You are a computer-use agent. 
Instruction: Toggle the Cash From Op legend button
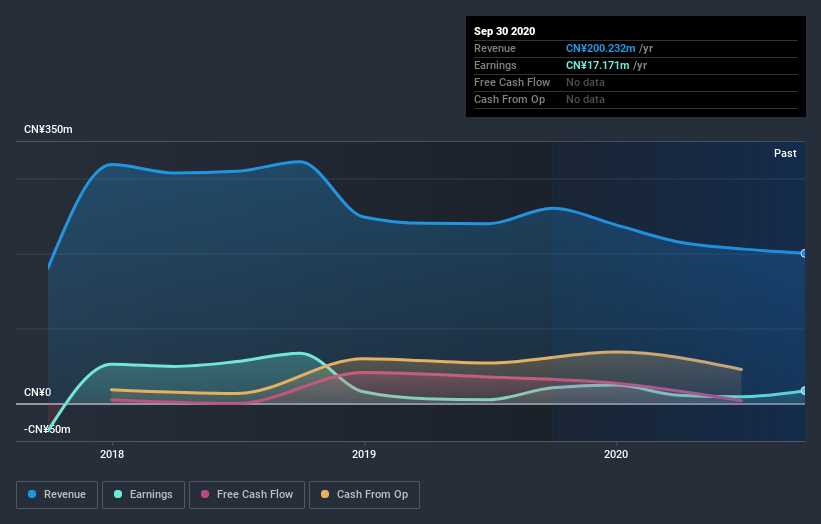[x=364, y=495]
